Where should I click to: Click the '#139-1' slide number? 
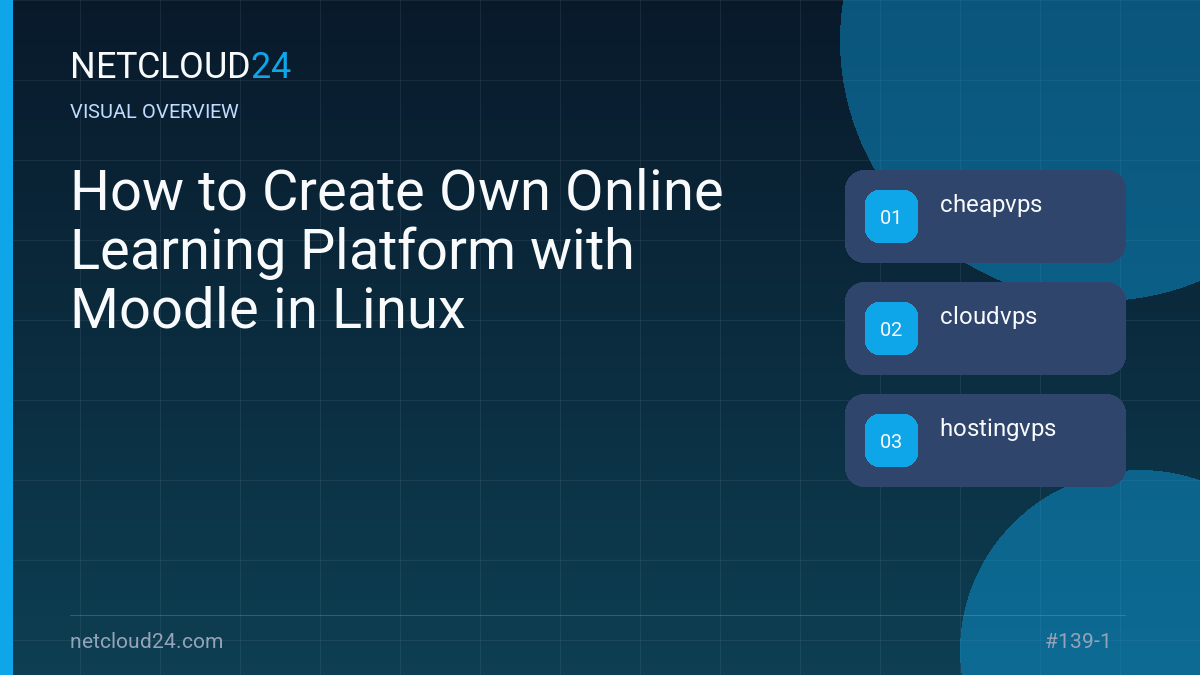click(1078, 641)
